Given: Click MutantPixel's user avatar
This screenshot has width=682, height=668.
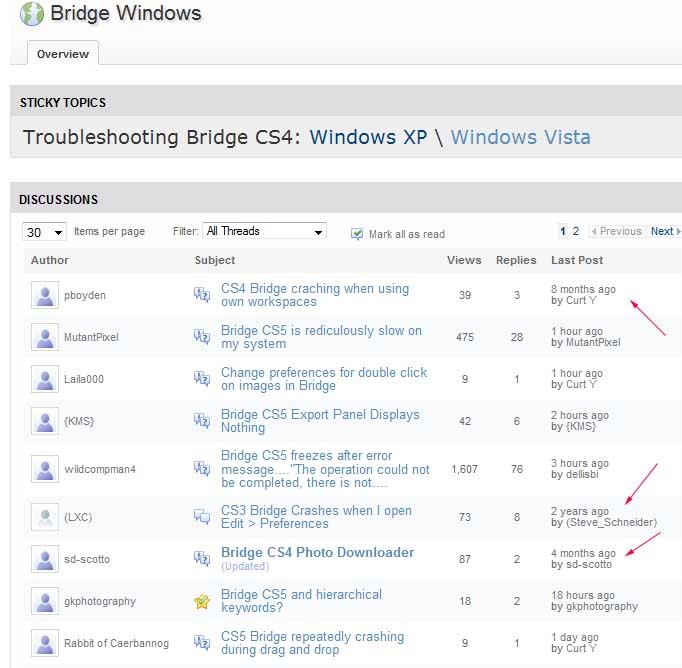Looking at the screenshot, I should point(45,337).
